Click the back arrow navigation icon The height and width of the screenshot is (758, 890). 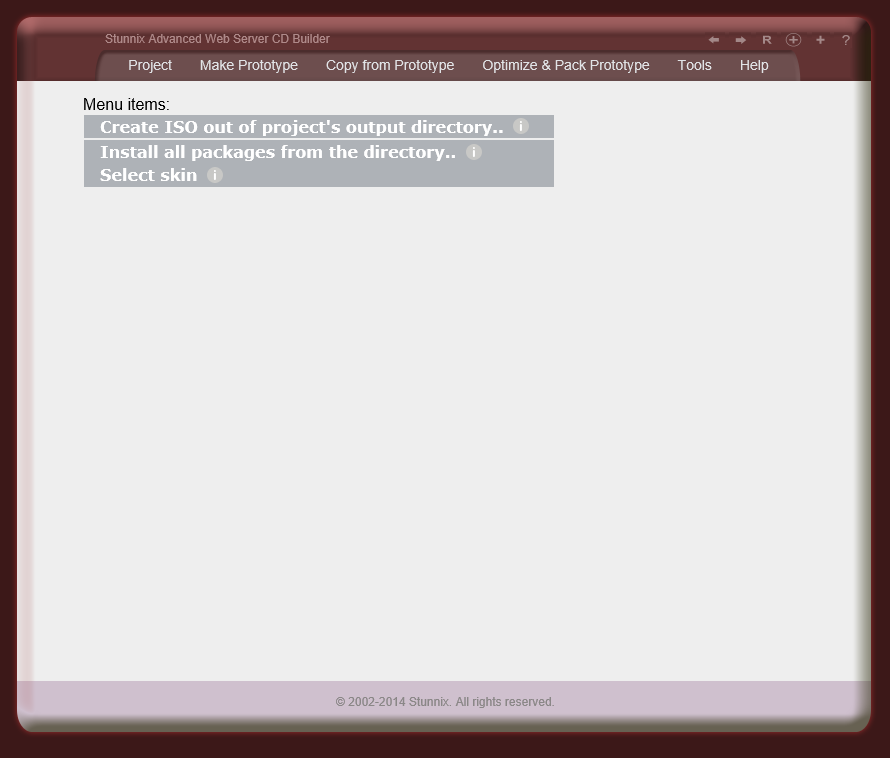(714, 39)
